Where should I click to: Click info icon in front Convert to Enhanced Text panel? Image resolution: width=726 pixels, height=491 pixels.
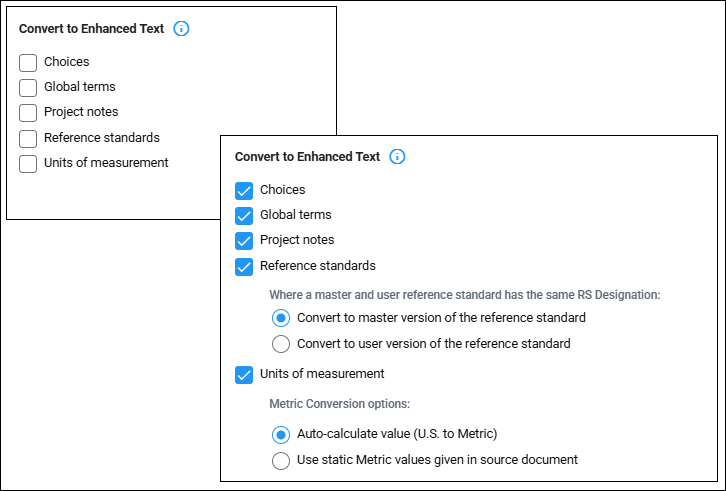[397, 157]
